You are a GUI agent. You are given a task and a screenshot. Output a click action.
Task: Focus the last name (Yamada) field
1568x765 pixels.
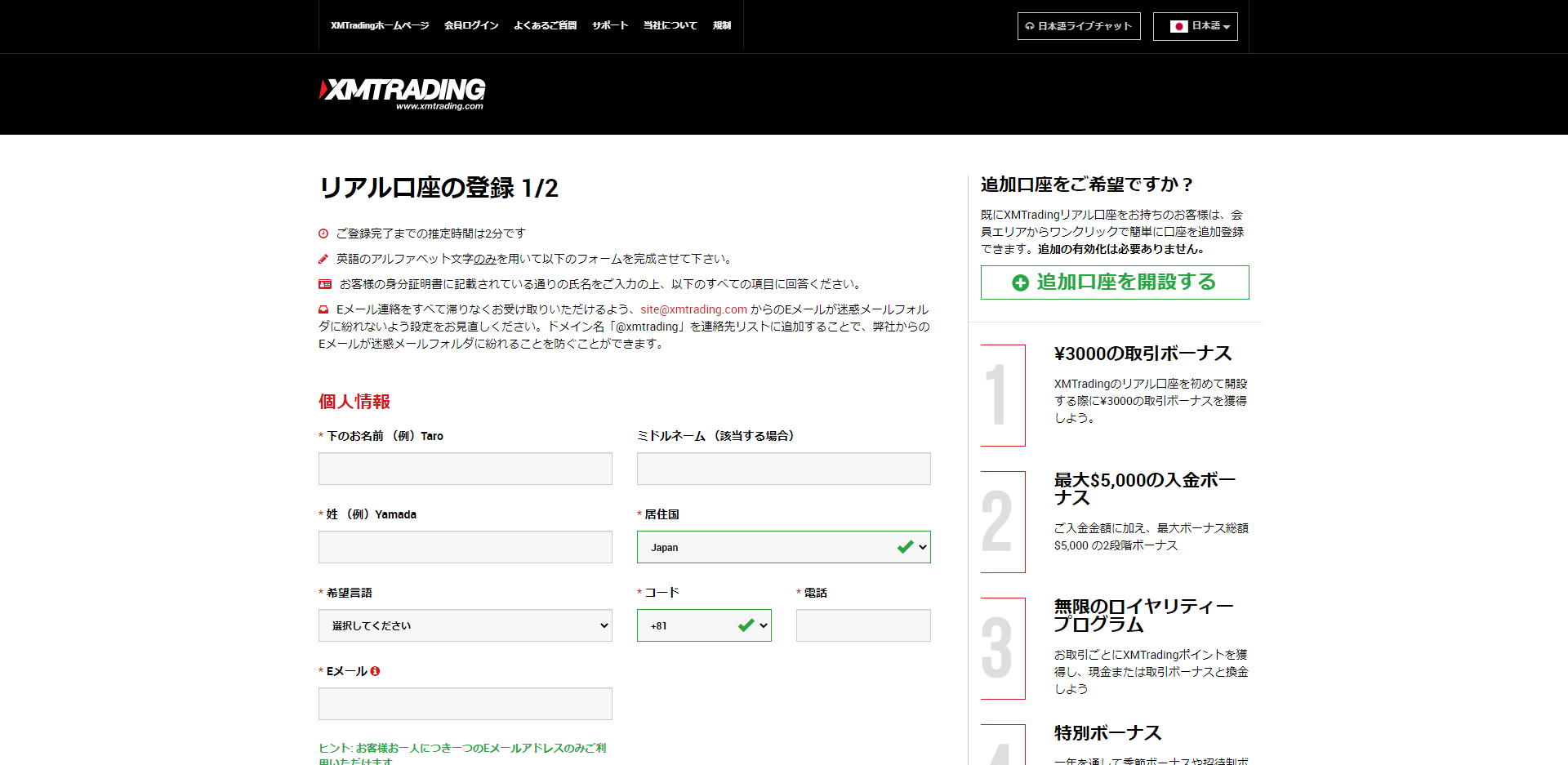[x=465, y=547]
